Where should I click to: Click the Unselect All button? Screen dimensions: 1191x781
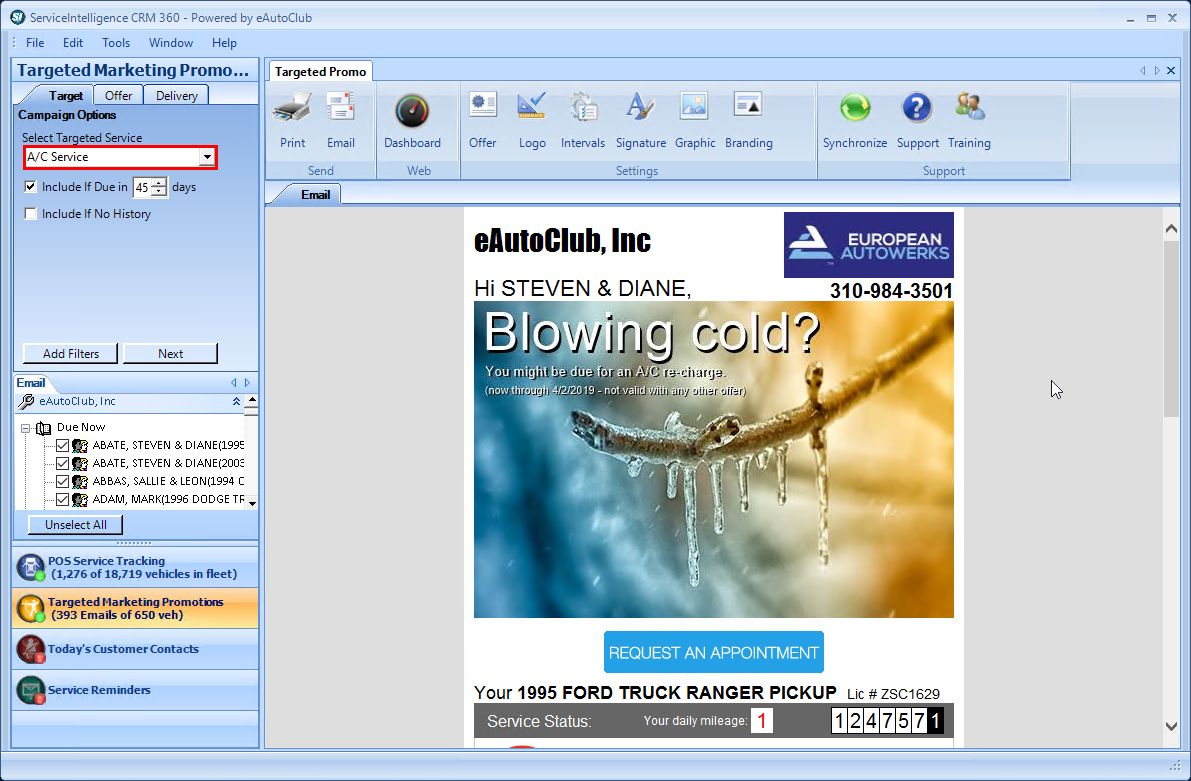pyautogui.click(x=75, y=524)
